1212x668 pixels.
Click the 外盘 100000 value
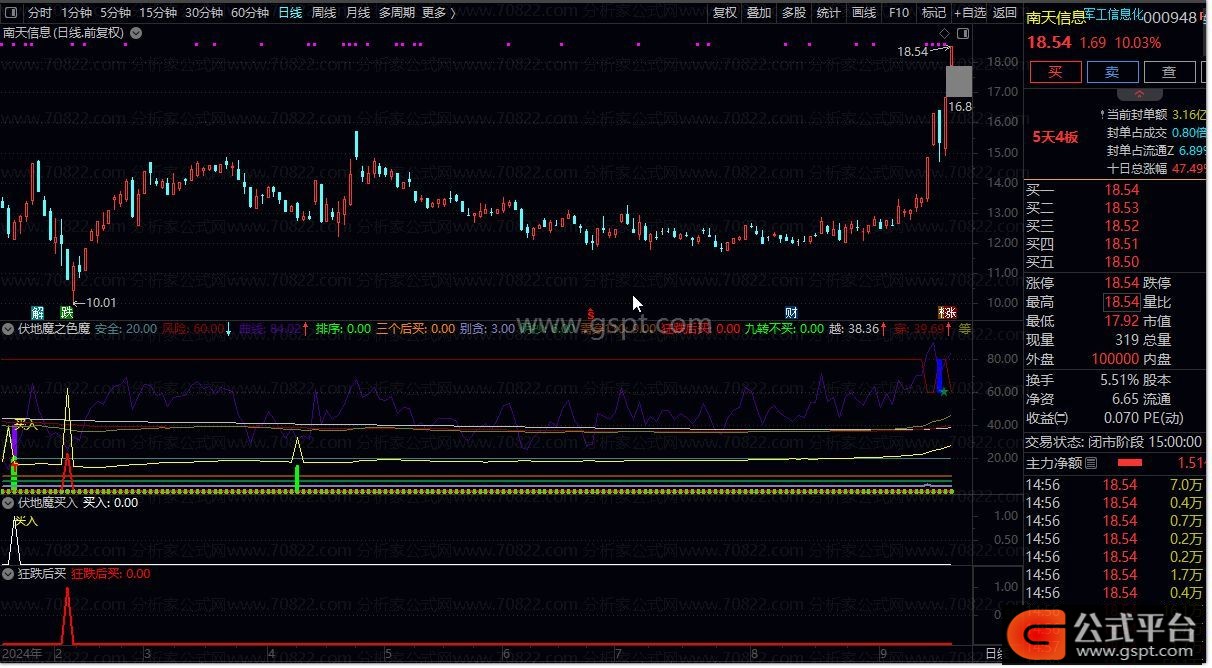click(1115, 359)
